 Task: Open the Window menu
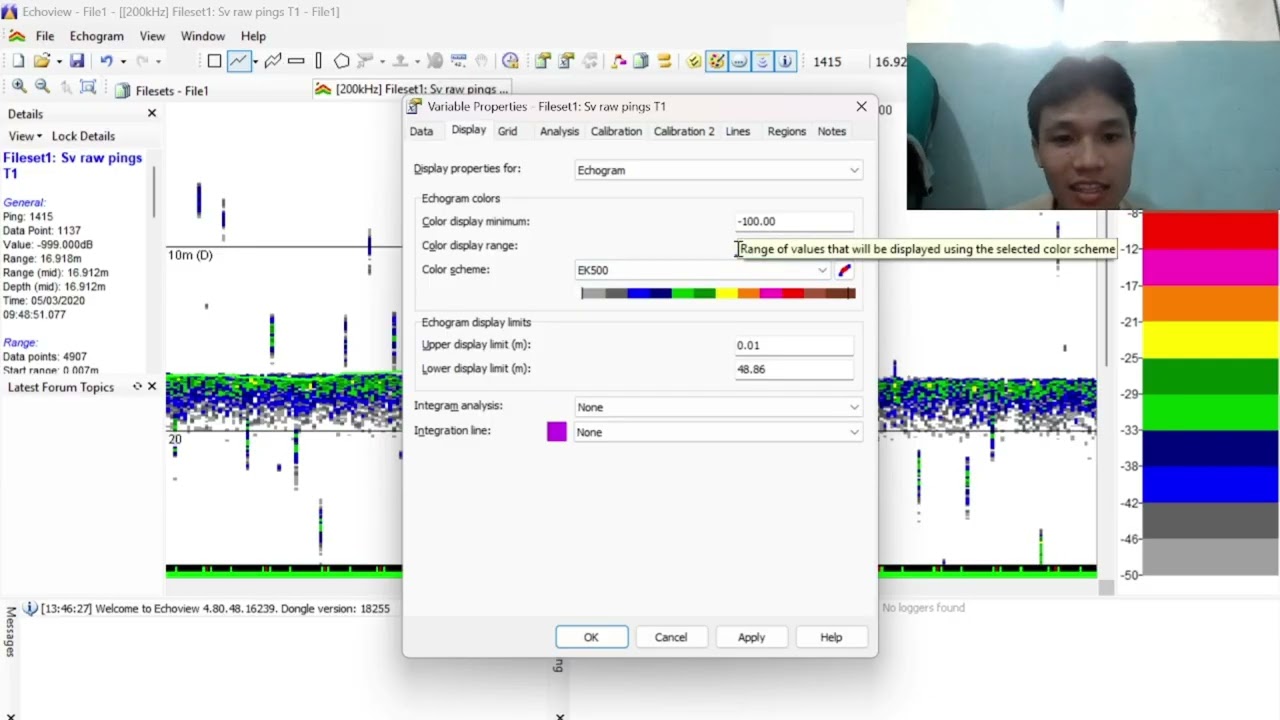203,36
